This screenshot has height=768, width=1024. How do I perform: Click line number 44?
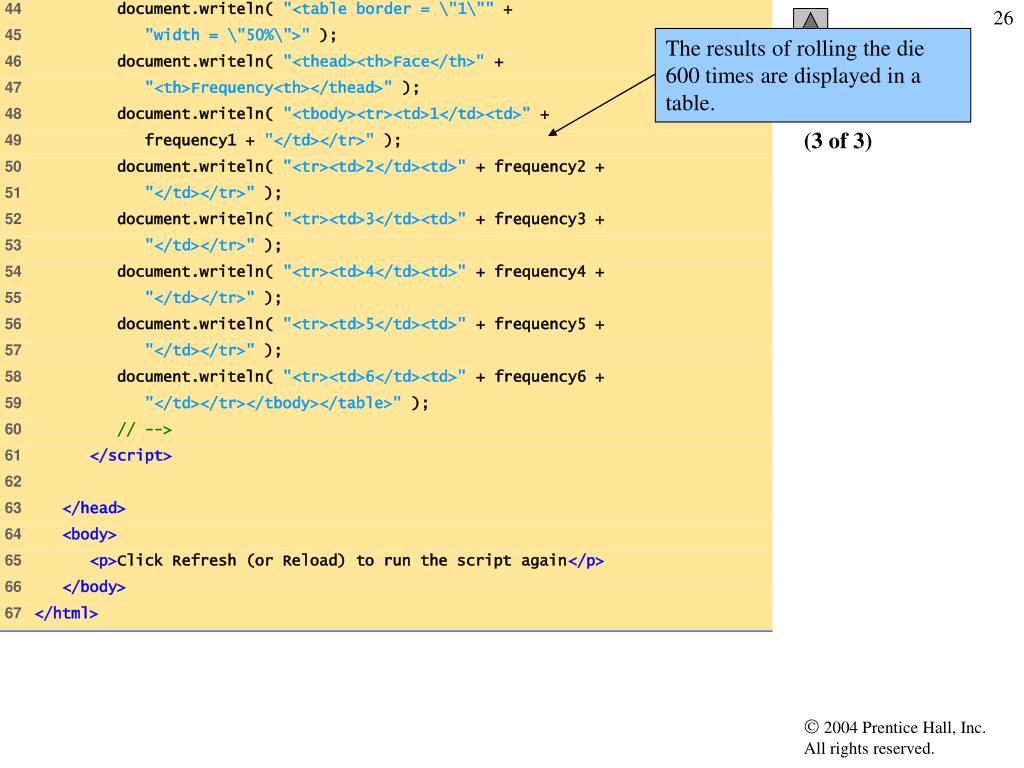coord(13,9)
